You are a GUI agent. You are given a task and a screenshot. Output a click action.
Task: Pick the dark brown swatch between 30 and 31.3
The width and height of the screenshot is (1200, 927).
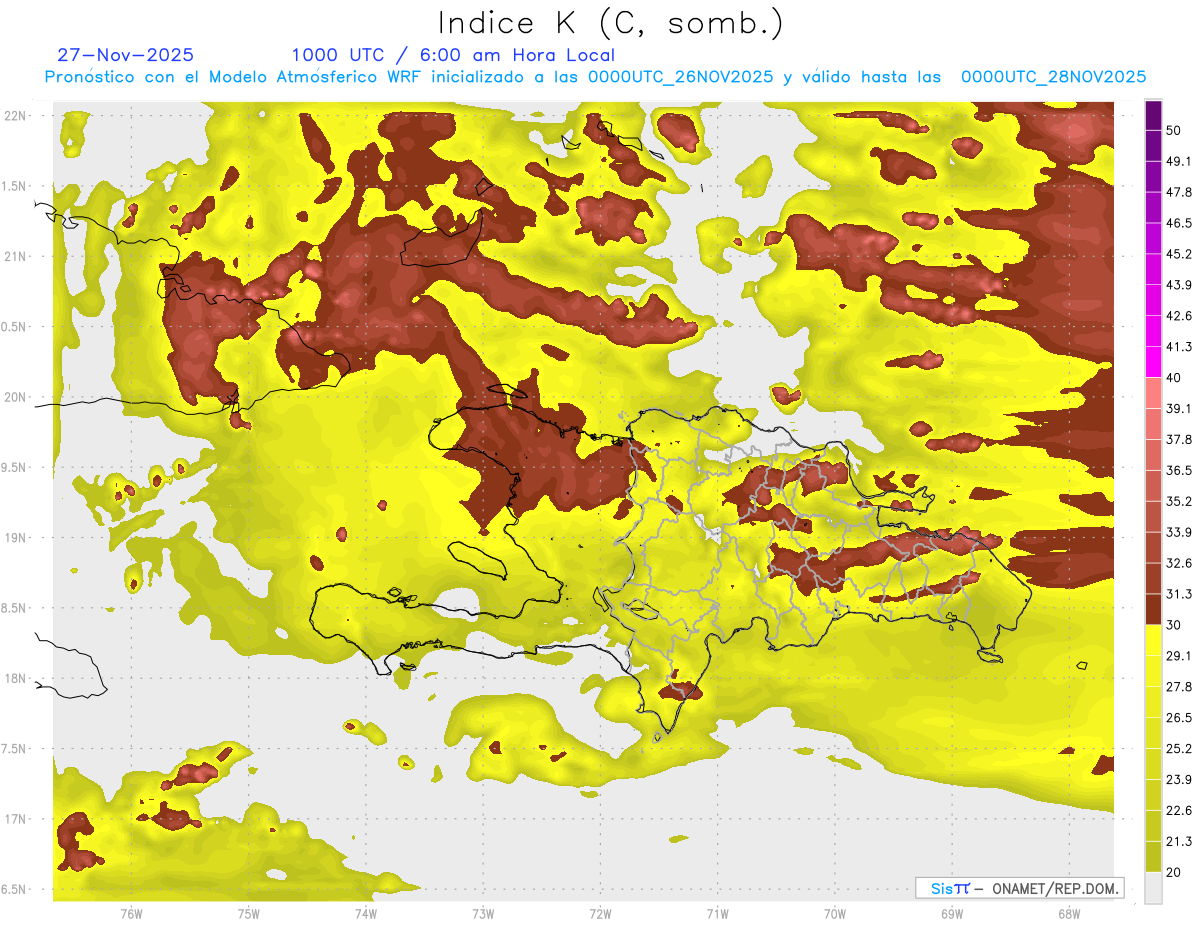(x=1153, y=609)
